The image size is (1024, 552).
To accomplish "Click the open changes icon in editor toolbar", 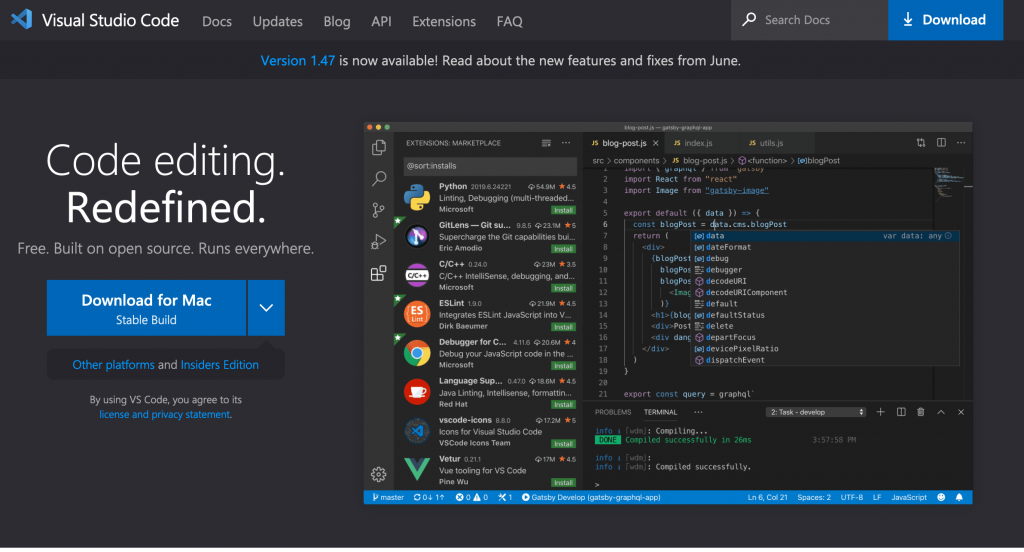I will (921, 143).
